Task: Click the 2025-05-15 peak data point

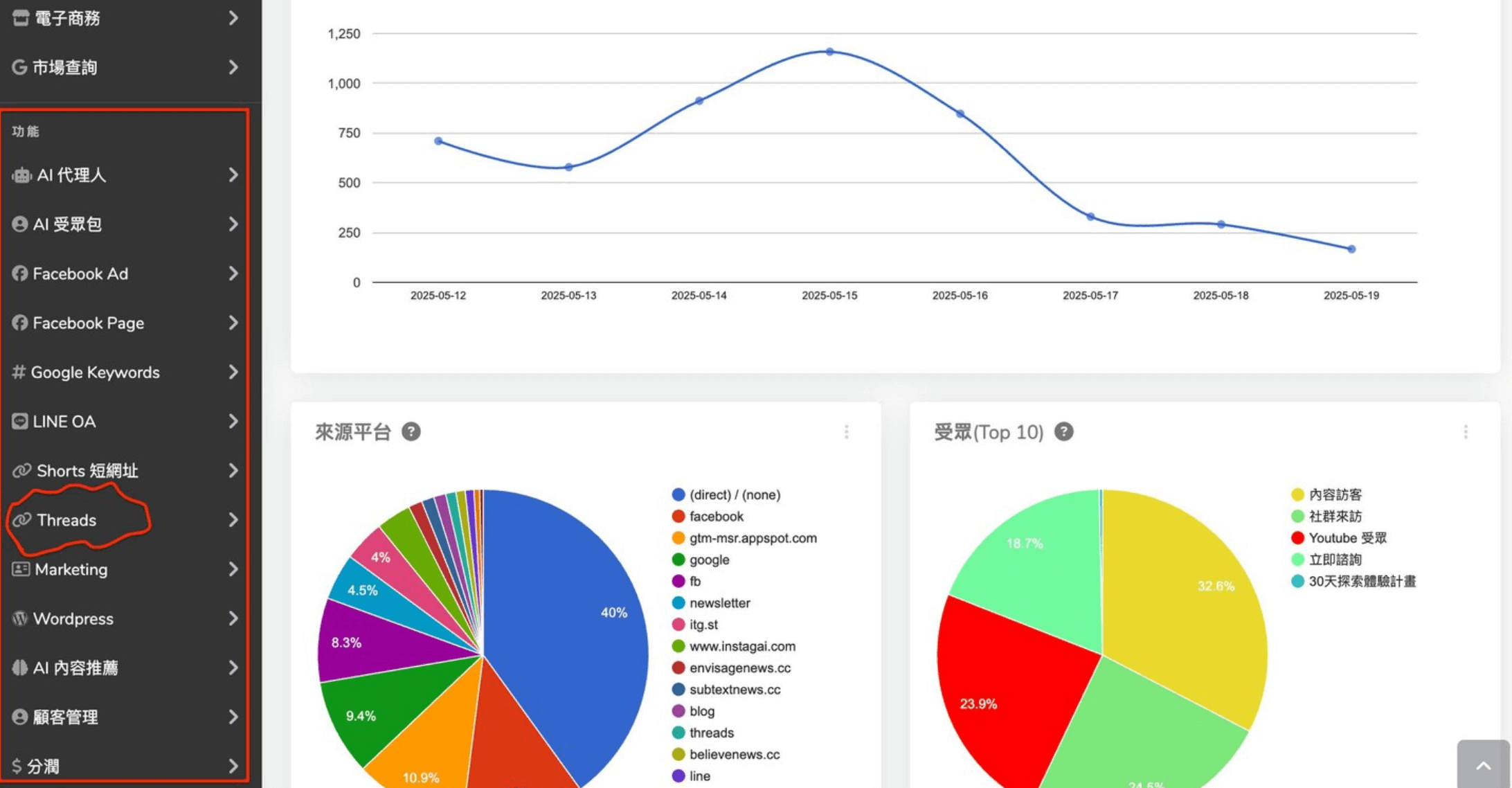Action: 829,52
